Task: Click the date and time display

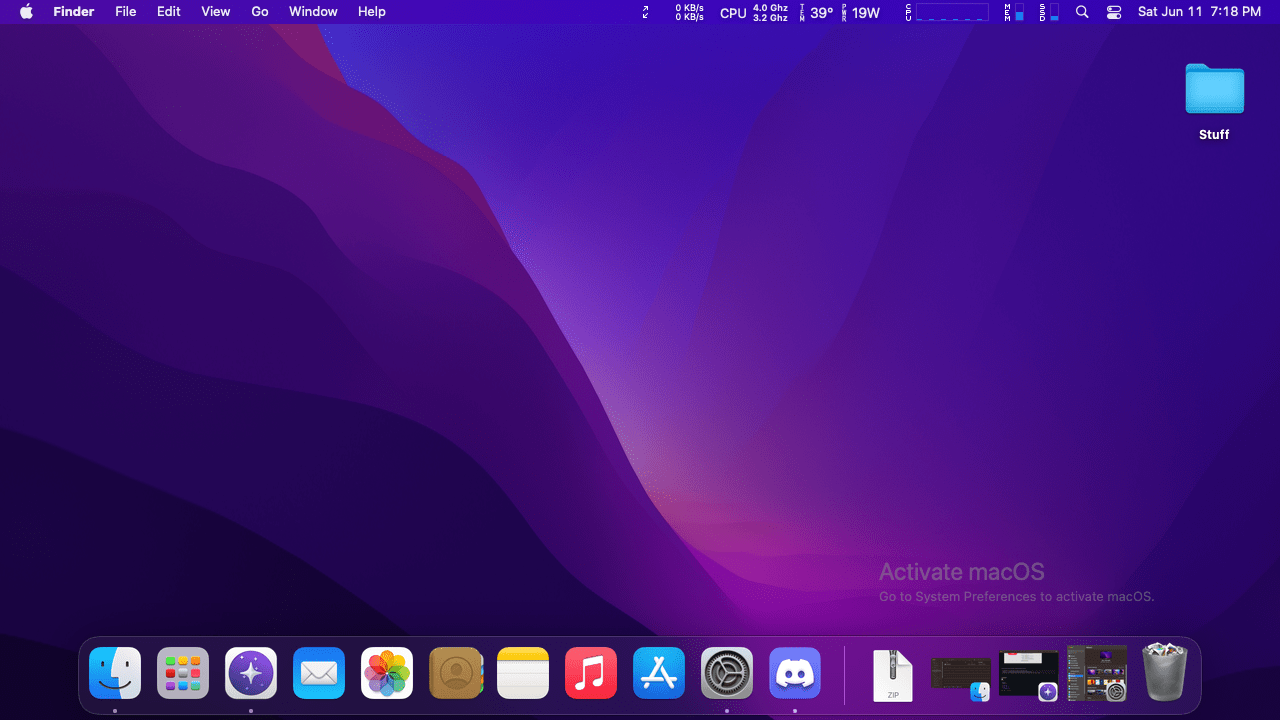Action: 1200,12
